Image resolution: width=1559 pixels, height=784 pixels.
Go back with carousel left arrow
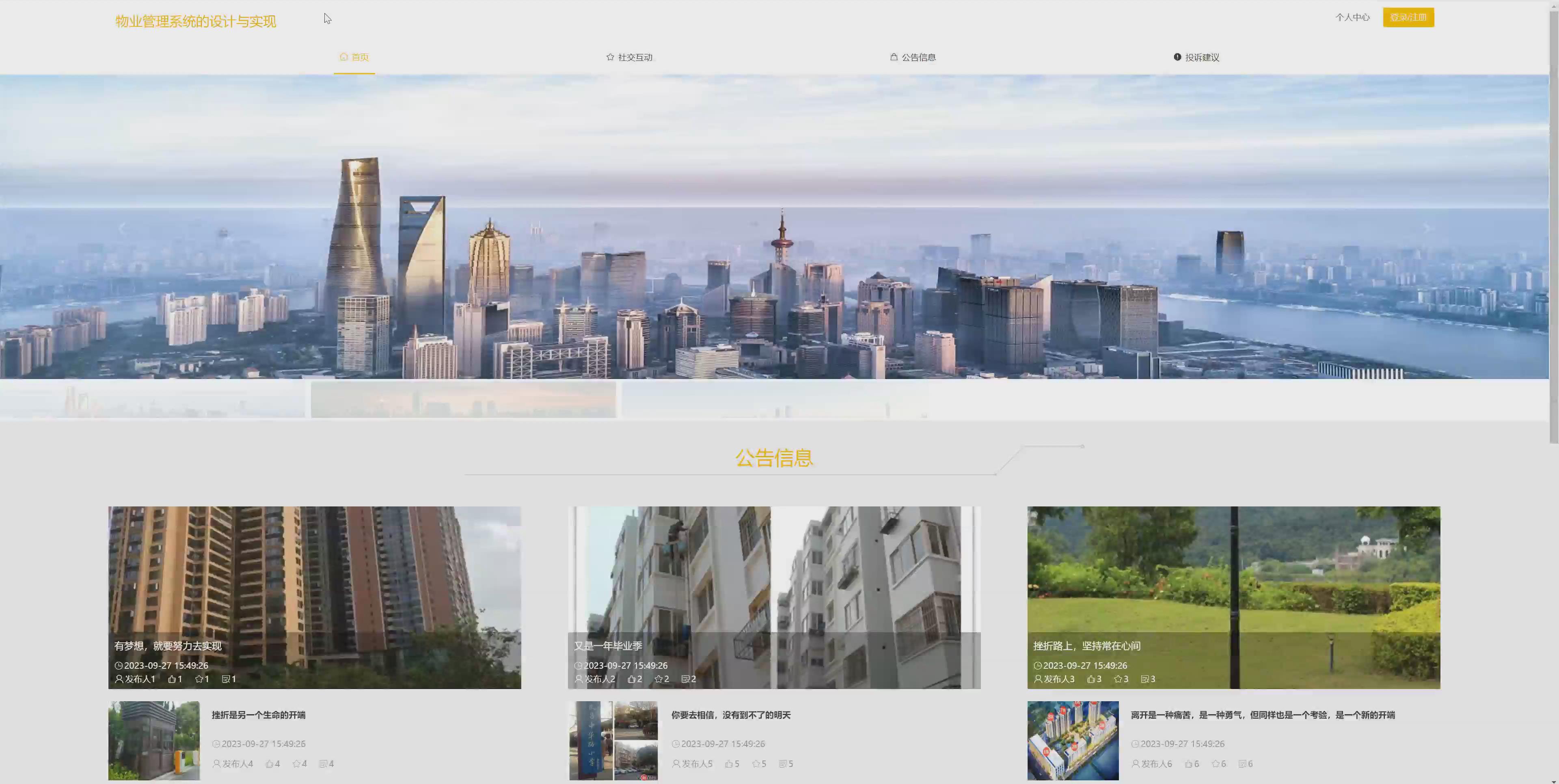point(122,228)
